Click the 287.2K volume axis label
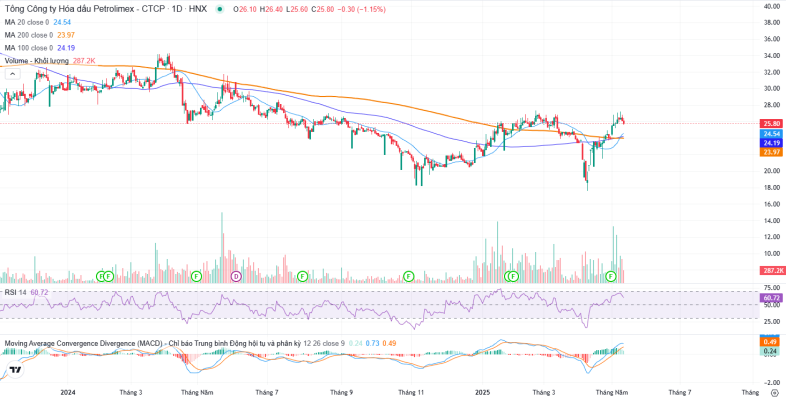This screenshot has height=400, width=786. click(772, 270)
